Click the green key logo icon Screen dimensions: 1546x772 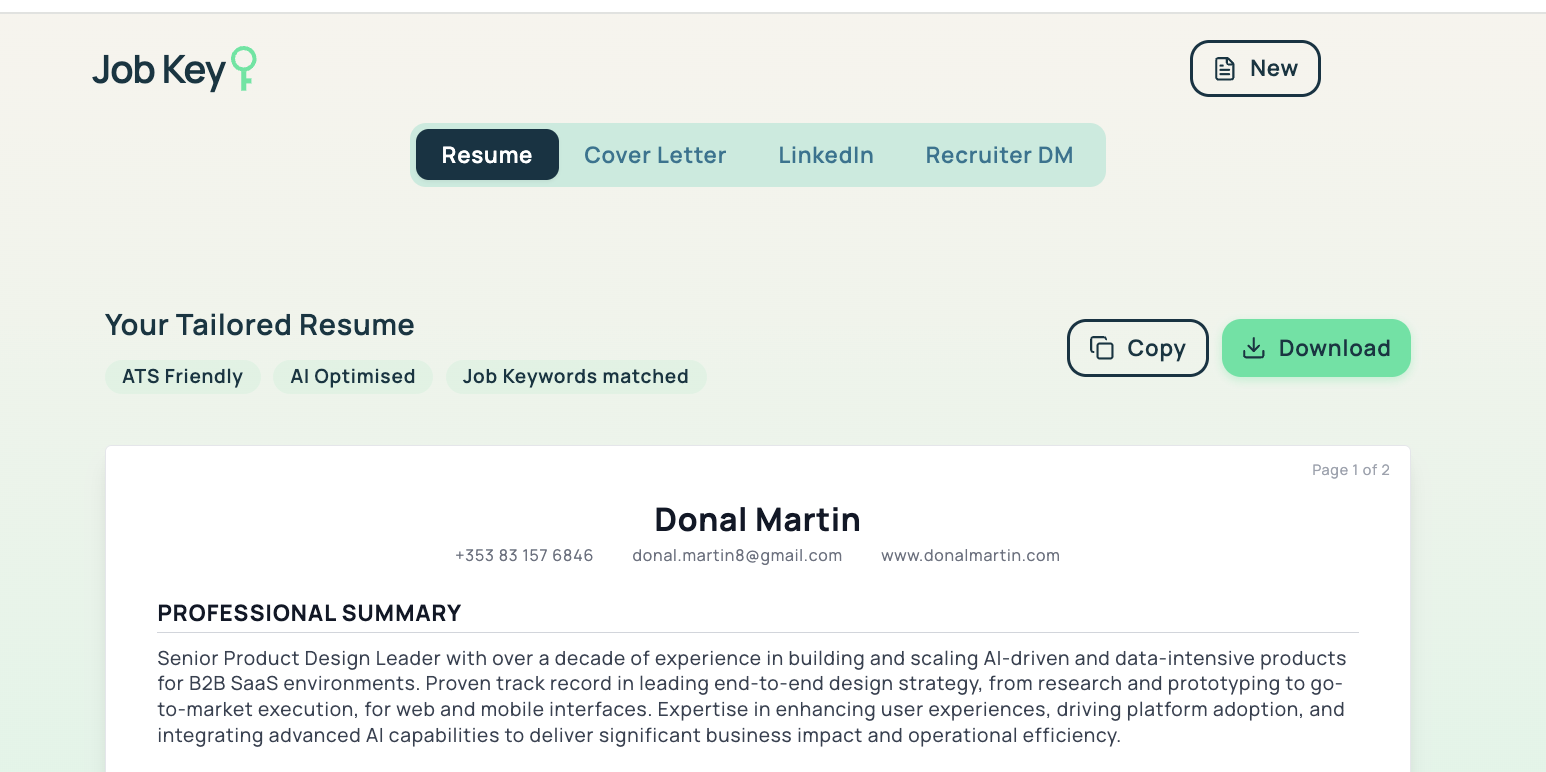pos(243,69)
